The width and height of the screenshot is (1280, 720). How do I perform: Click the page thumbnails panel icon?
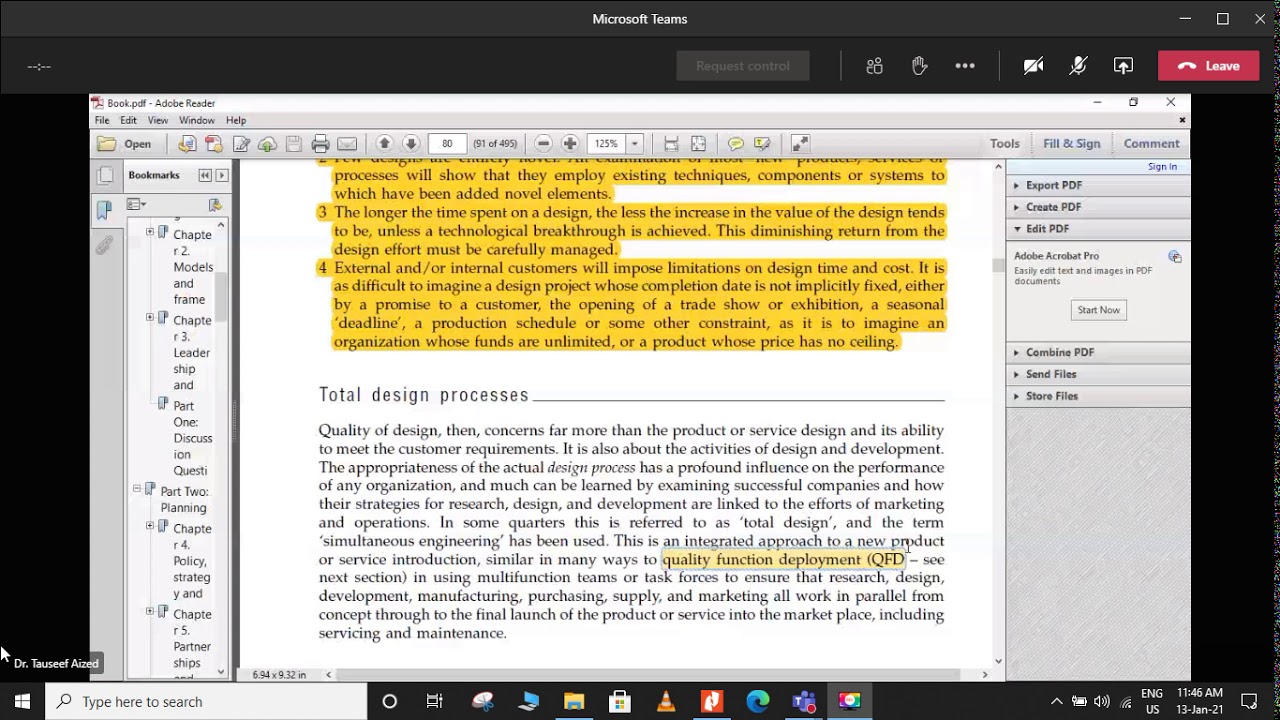point(105,176)
